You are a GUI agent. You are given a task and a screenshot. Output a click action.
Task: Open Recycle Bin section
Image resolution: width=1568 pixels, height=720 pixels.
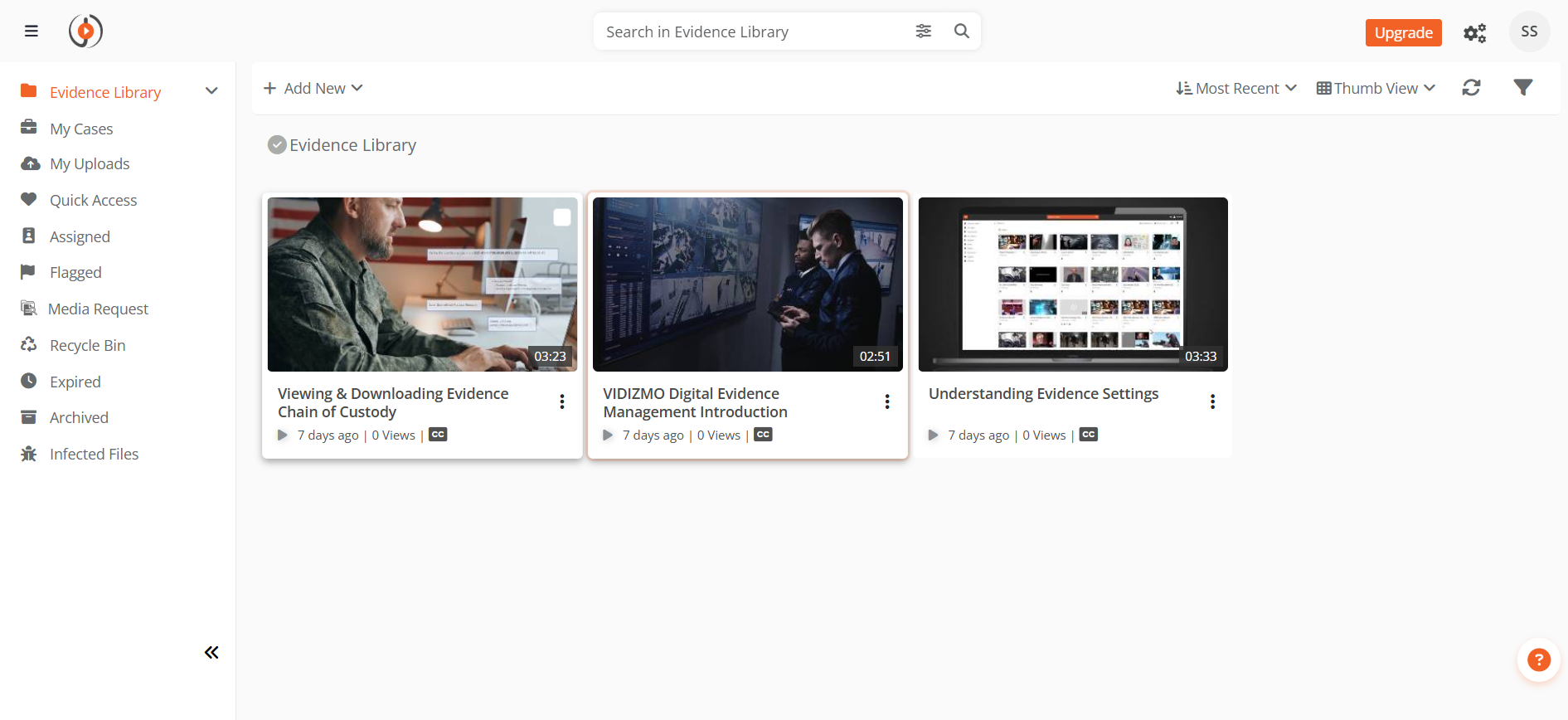87,345
